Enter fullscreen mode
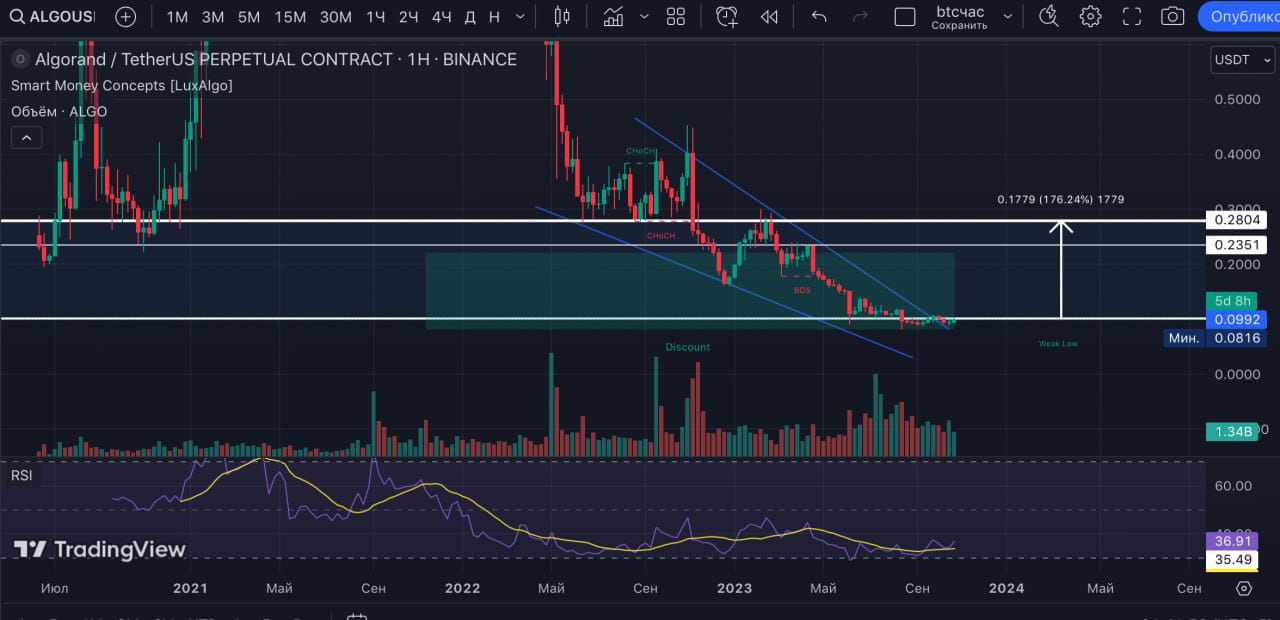Screen dimensions: 1280x620 [1131, 17]
